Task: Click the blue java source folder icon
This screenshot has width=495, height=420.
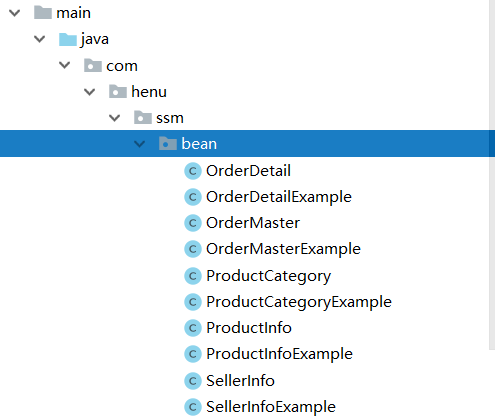Action: point(68,39)
